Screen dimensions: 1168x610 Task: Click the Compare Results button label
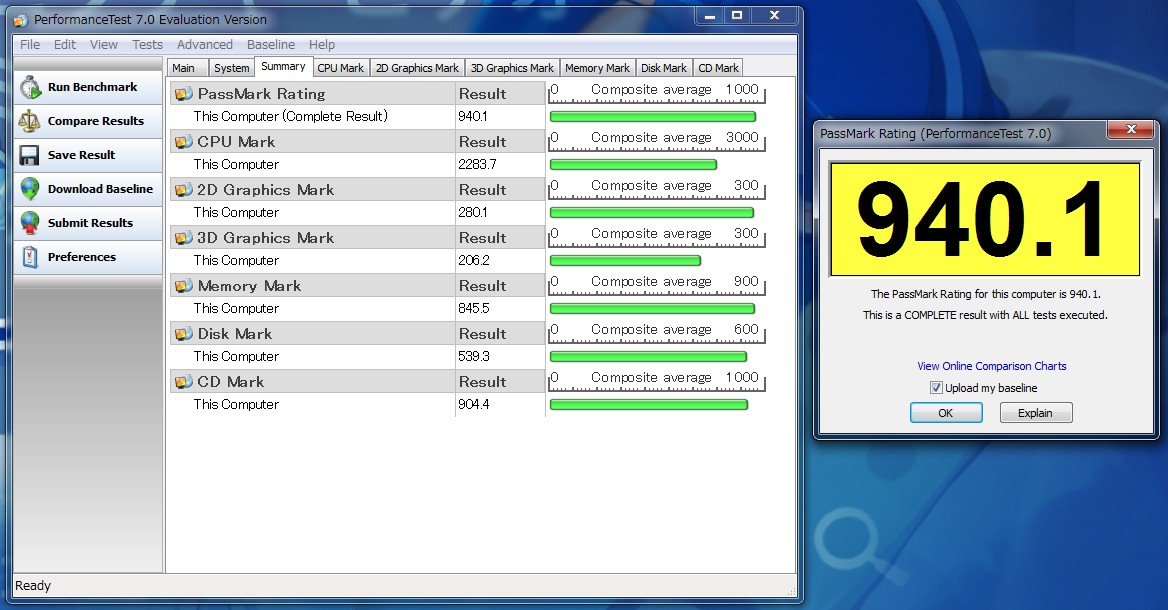tap(96, 121)
